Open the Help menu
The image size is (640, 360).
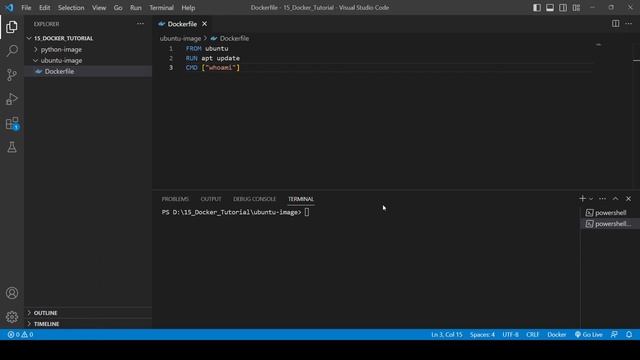click(188, 7)
